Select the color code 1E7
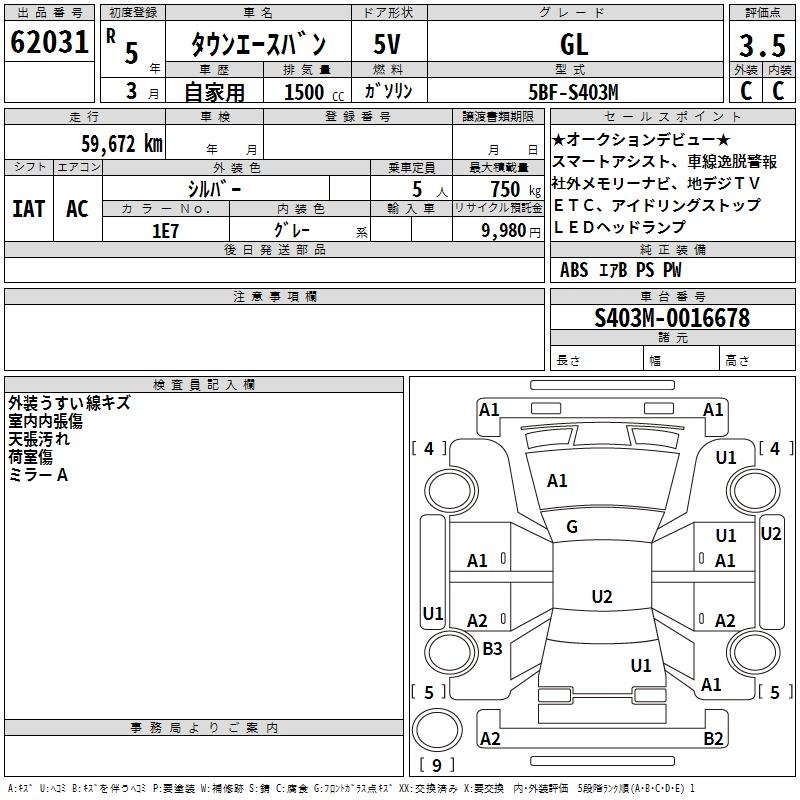800x800 pixels. (x=165, y=229)
